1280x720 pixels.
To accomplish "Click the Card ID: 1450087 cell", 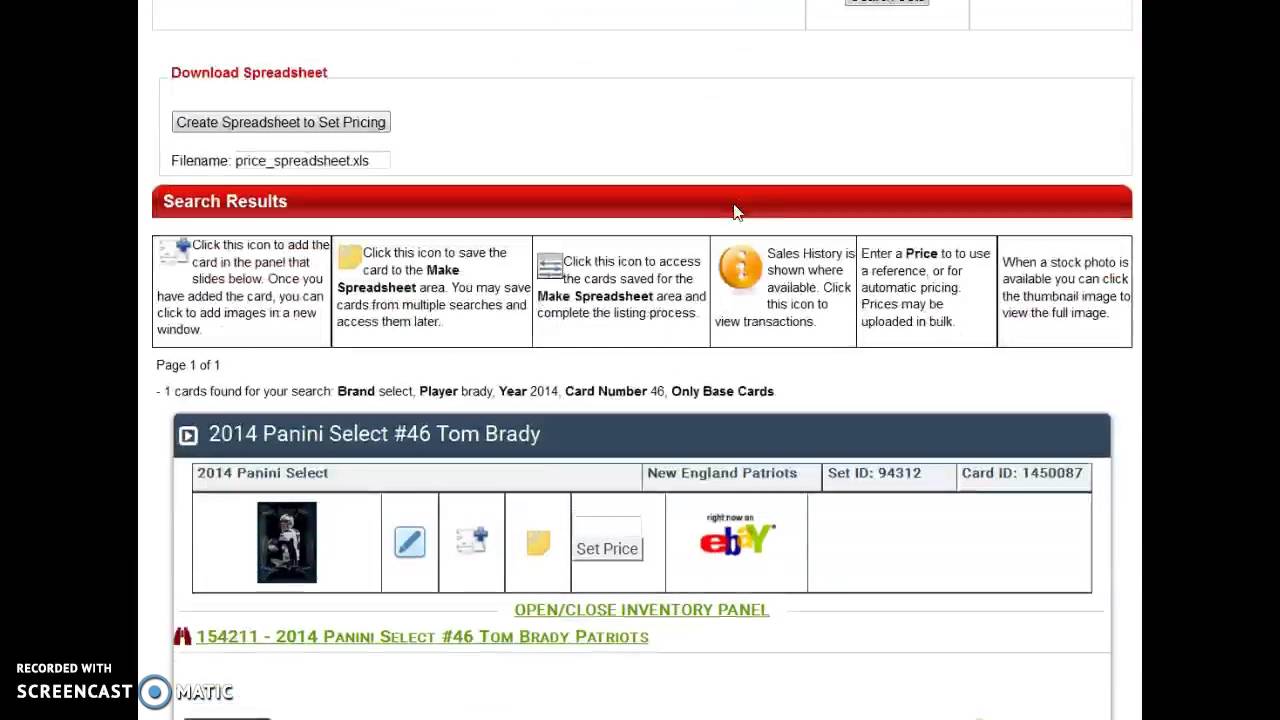I will tap(1023, 477).
